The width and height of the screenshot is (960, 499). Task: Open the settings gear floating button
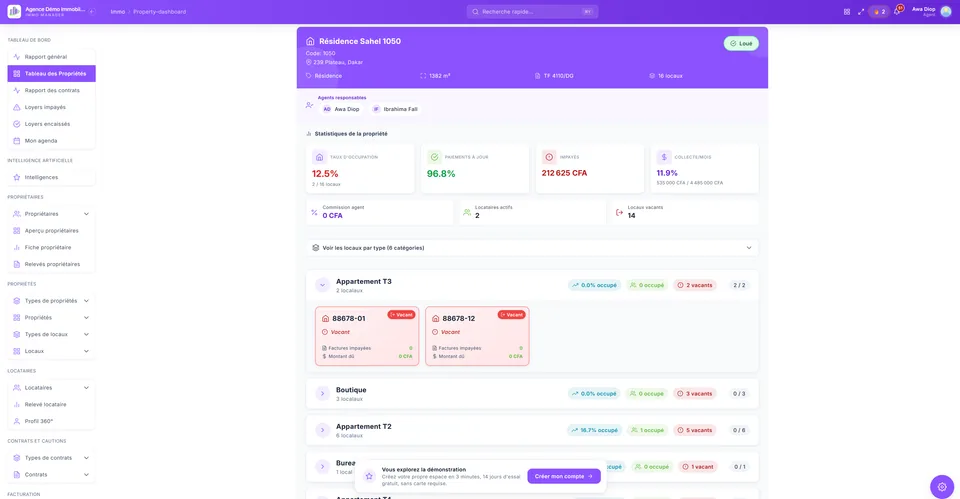click(x=942, y=487)
